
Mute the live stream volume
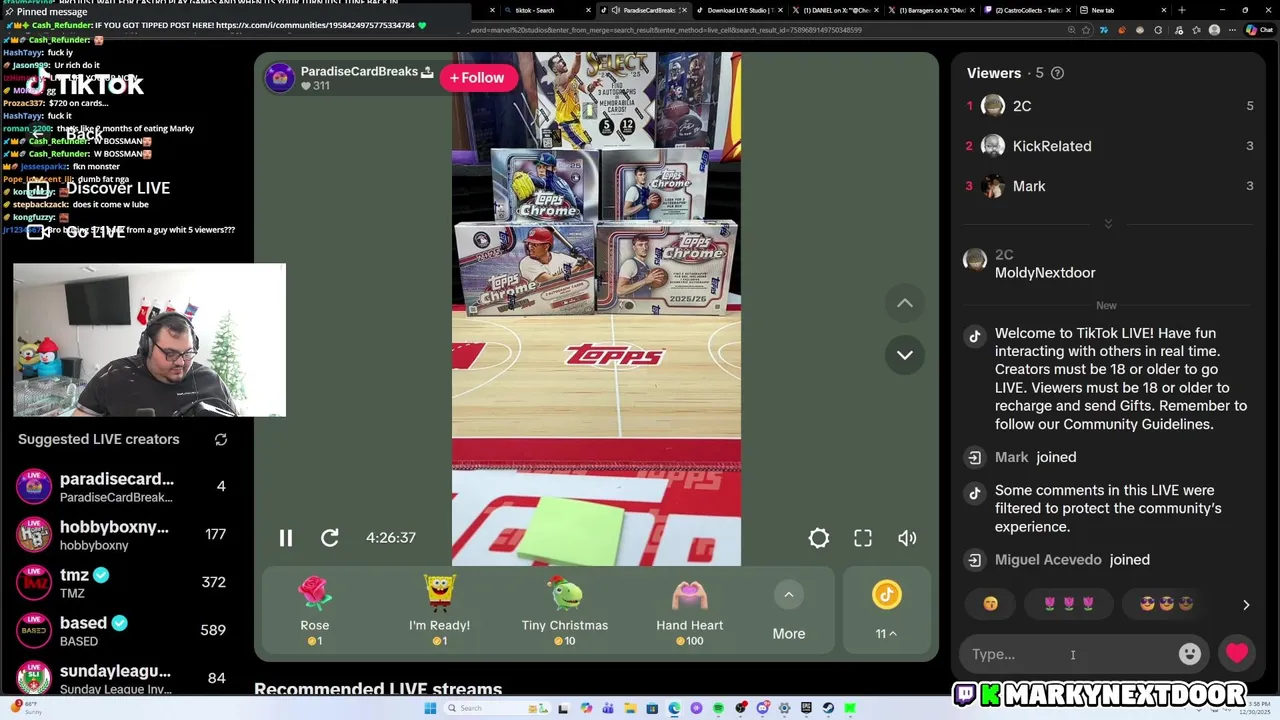pos(907,538)
